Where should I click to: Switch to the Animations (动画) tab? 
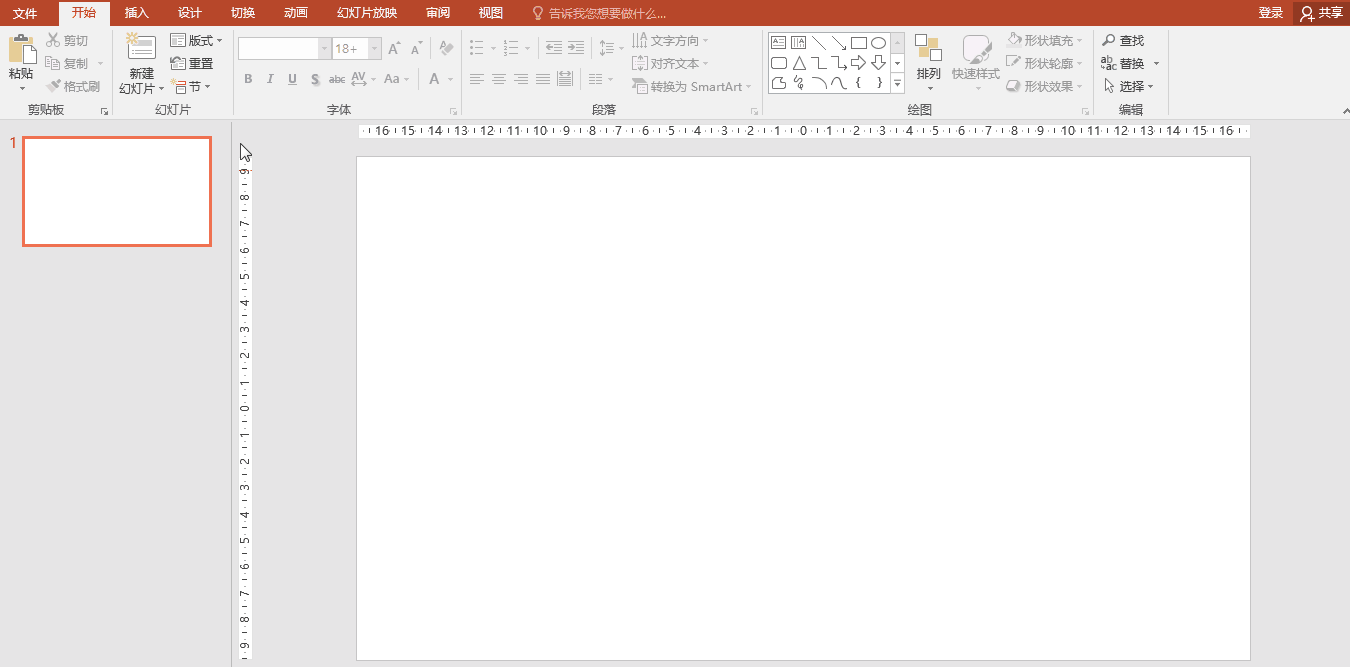pos(296,13)
